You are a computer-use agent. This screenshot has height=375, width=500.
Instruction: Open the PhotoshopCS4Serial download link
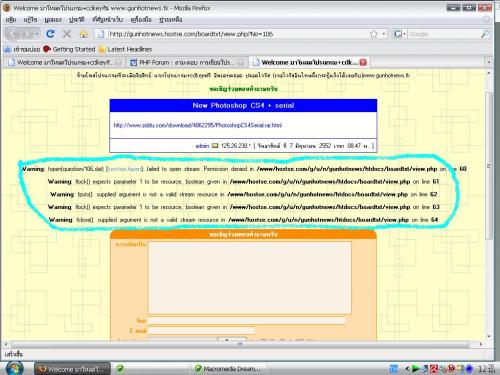(x=198, y=125)
